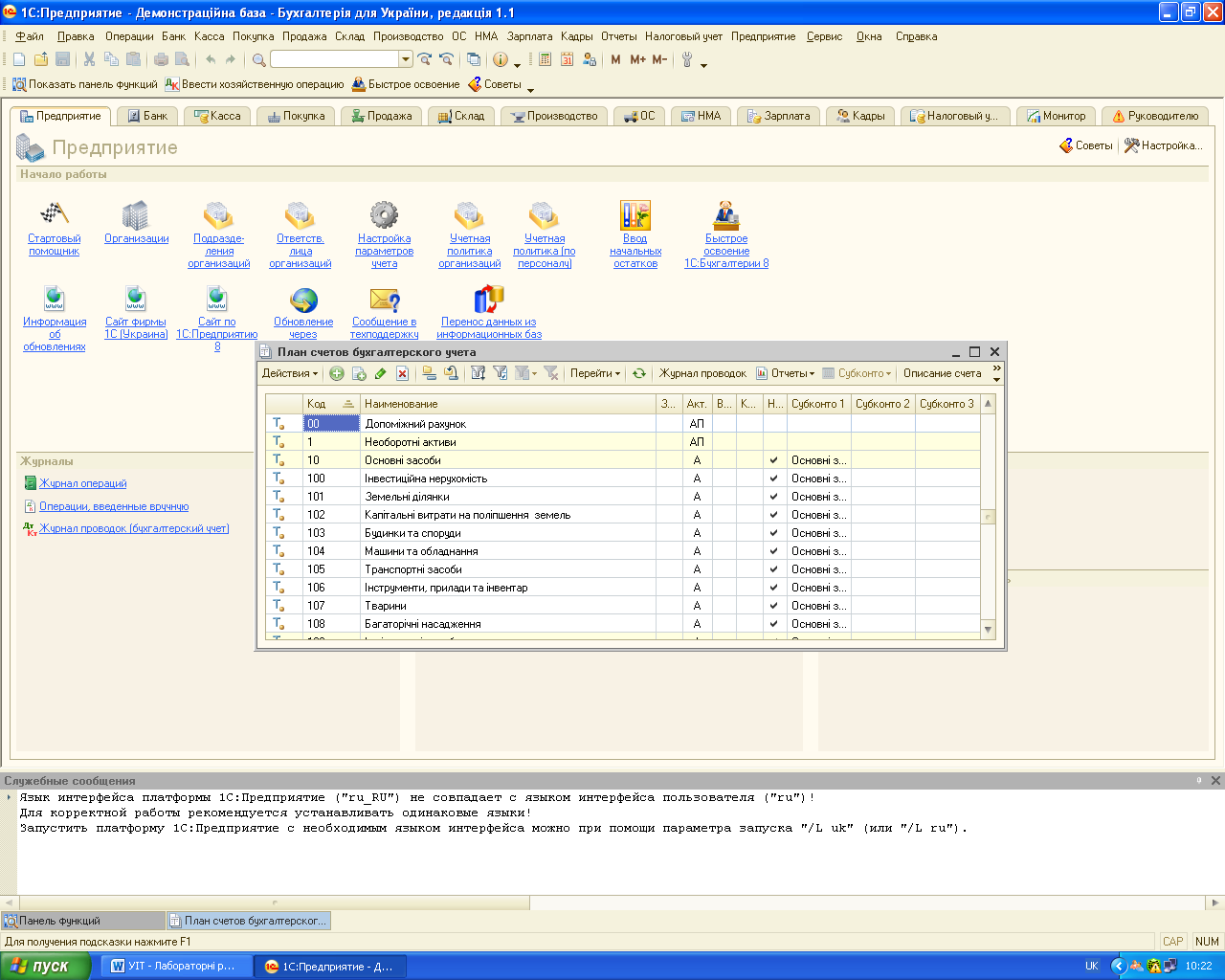1225x980 pixels.
Task: Open the Операции menu
Action: coord(129,36)
